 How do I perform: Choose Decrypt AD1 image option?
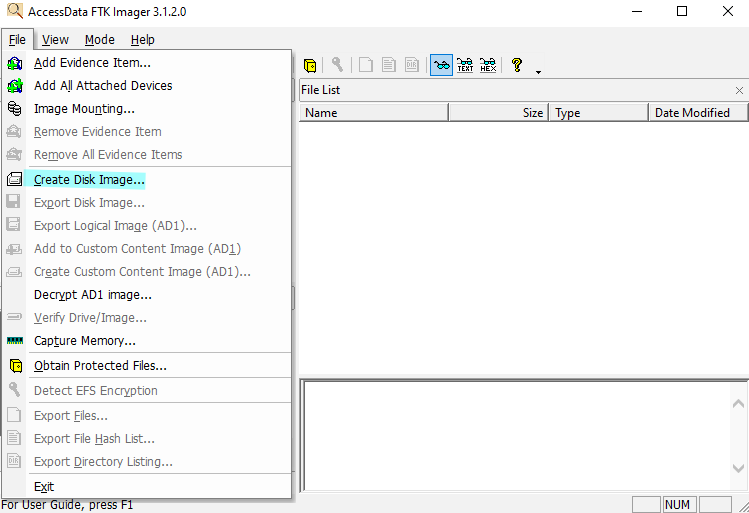click(92, 295)
